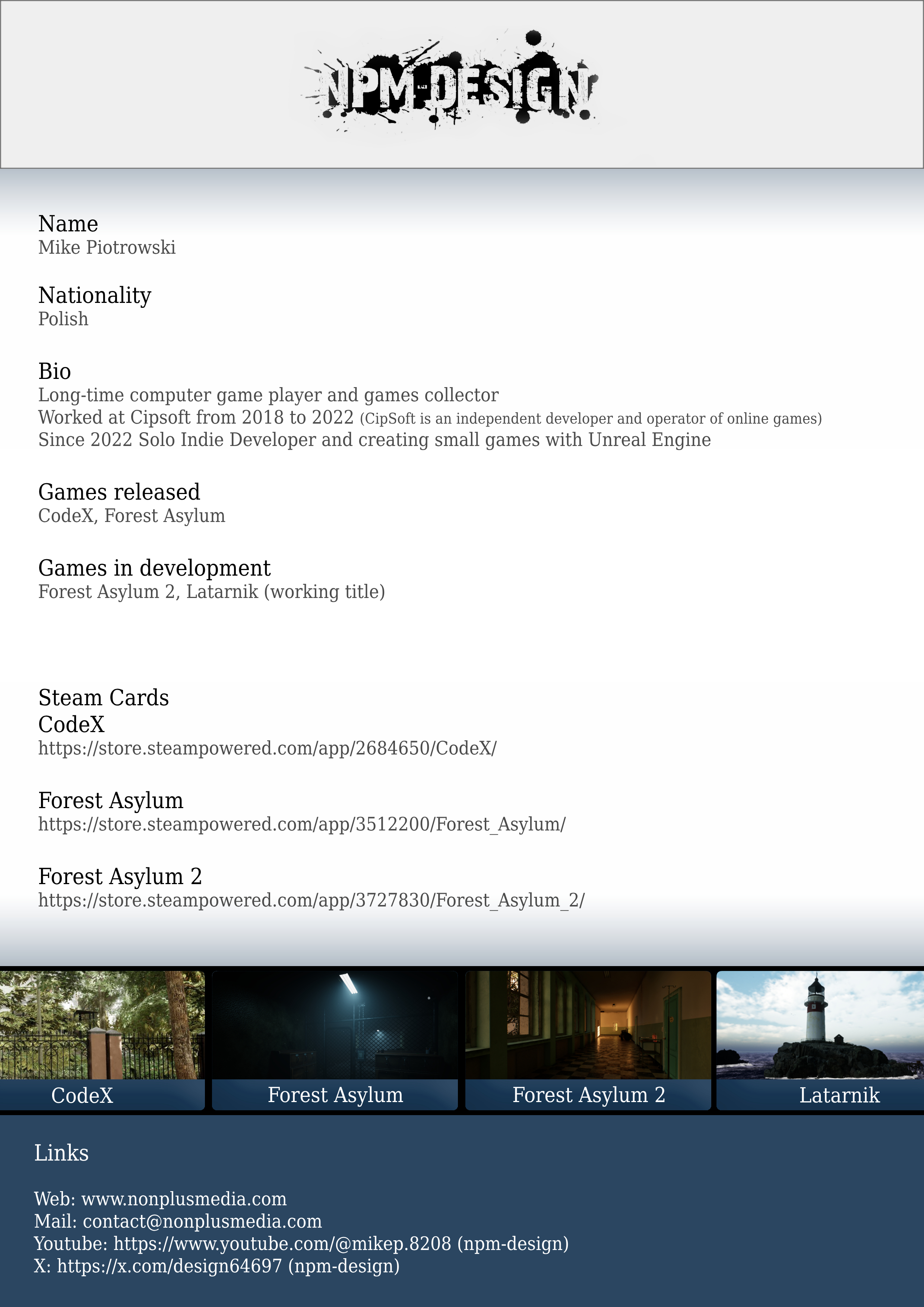Click the Steam Cards heading
The image size is (924, 1307).
pyautogui.click(x=104, y=698)
